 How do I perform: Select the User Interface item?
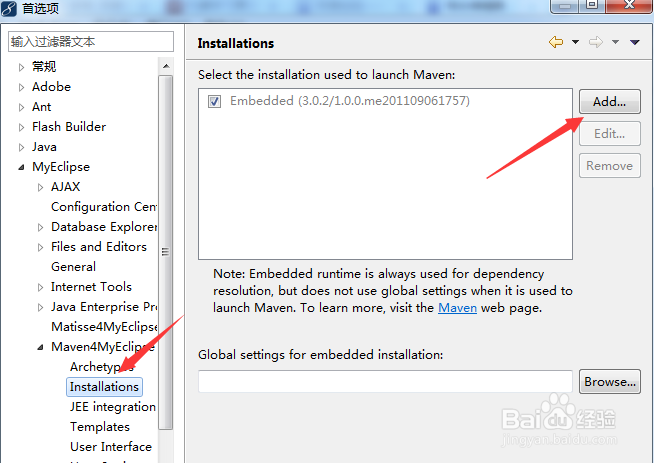111,447
